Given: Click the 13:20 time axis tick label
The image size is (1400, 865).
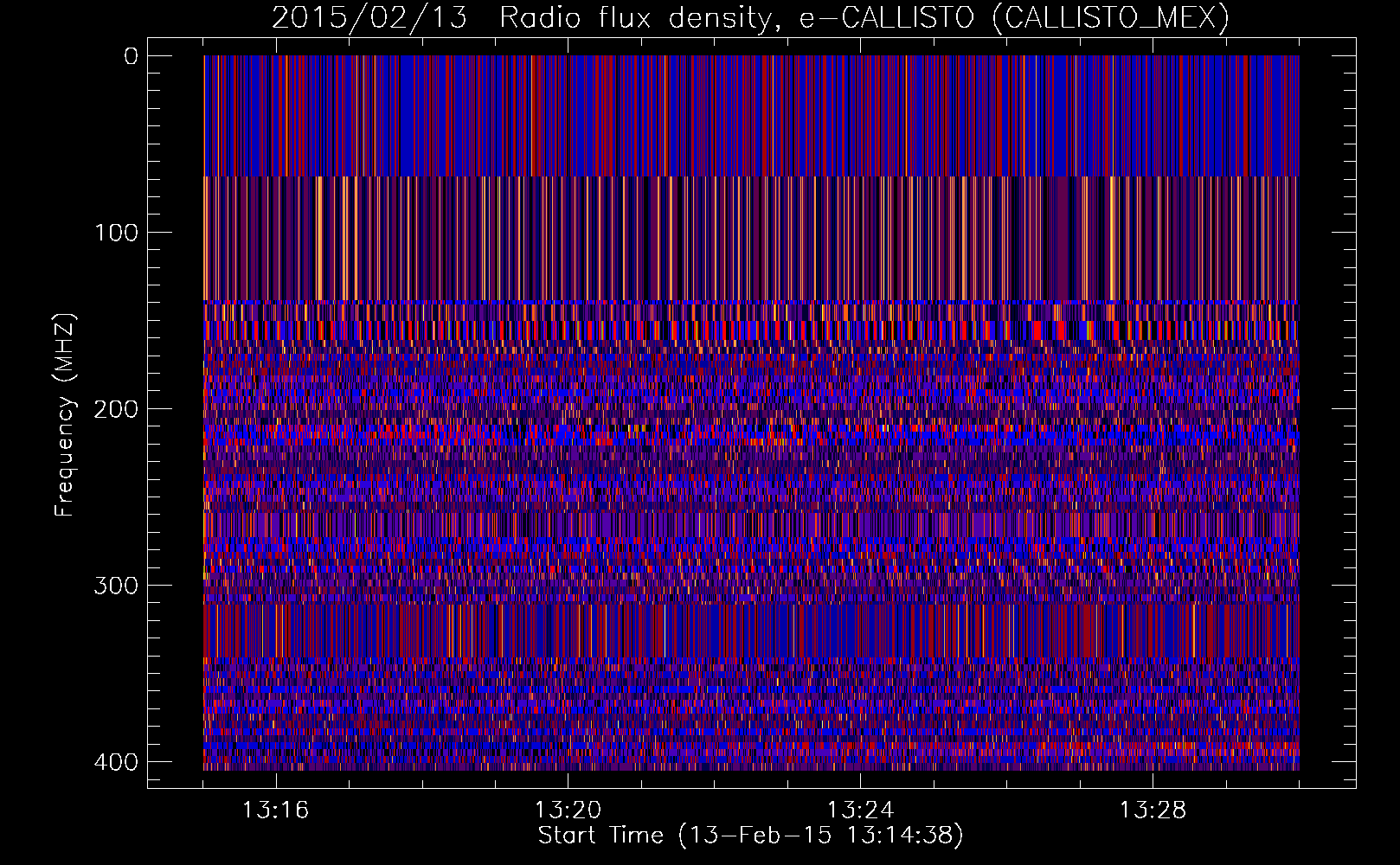Looking at the screenshot, I should point(568,811).
